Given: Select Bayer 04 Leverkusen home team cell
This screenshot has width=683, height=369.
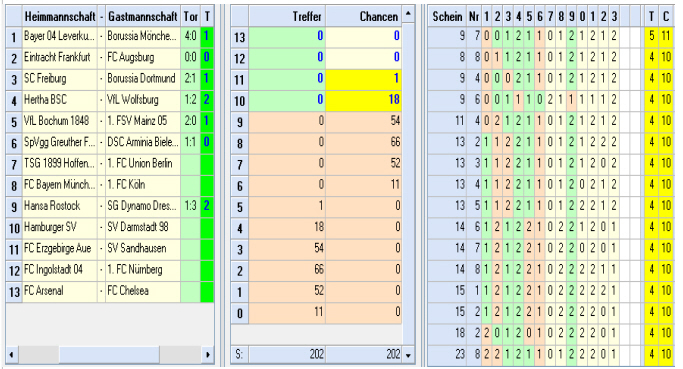Looking at the screenshot, I should 59,36.
